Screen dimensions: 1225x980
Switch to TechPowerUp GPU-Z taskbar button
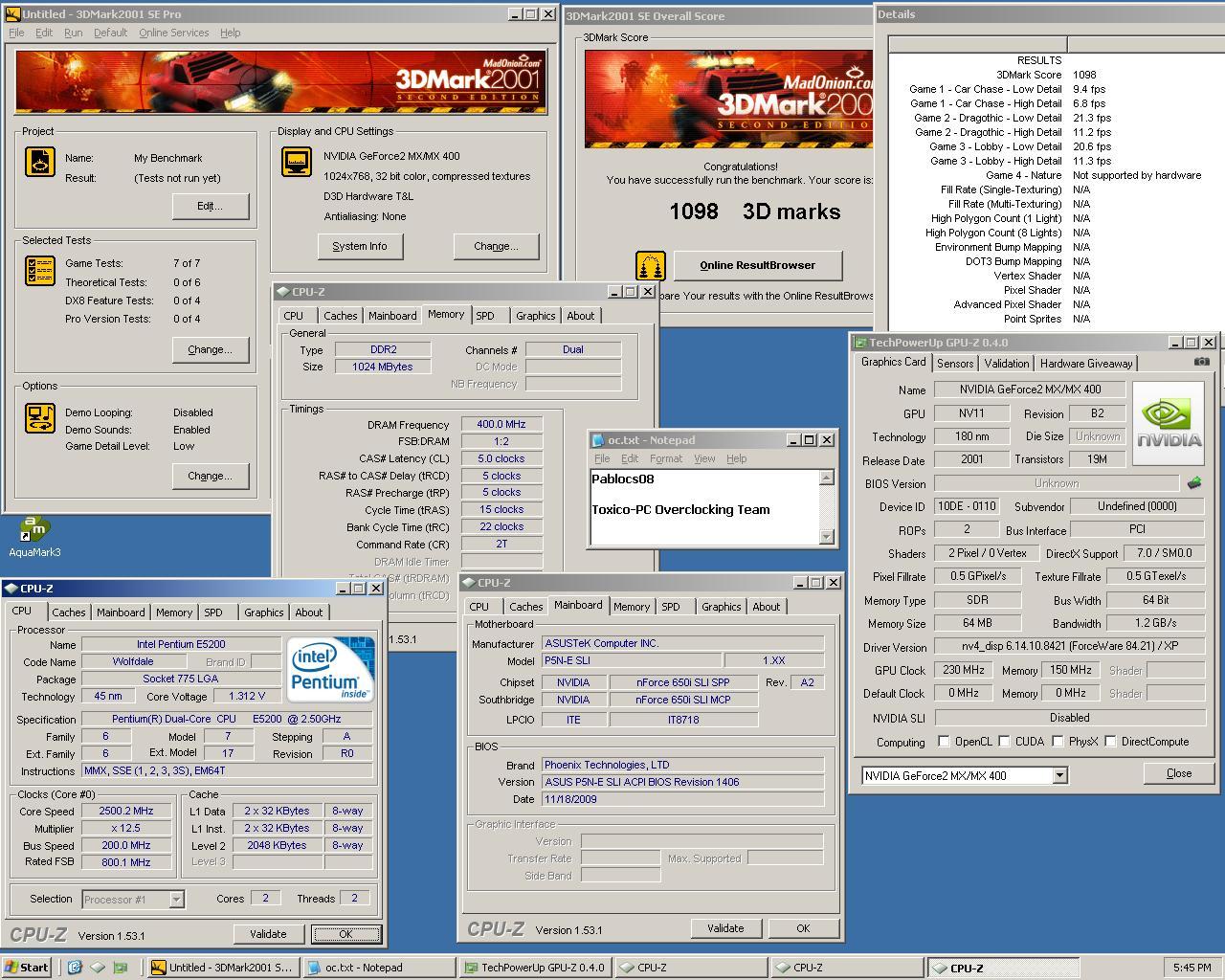coord(534,968)
